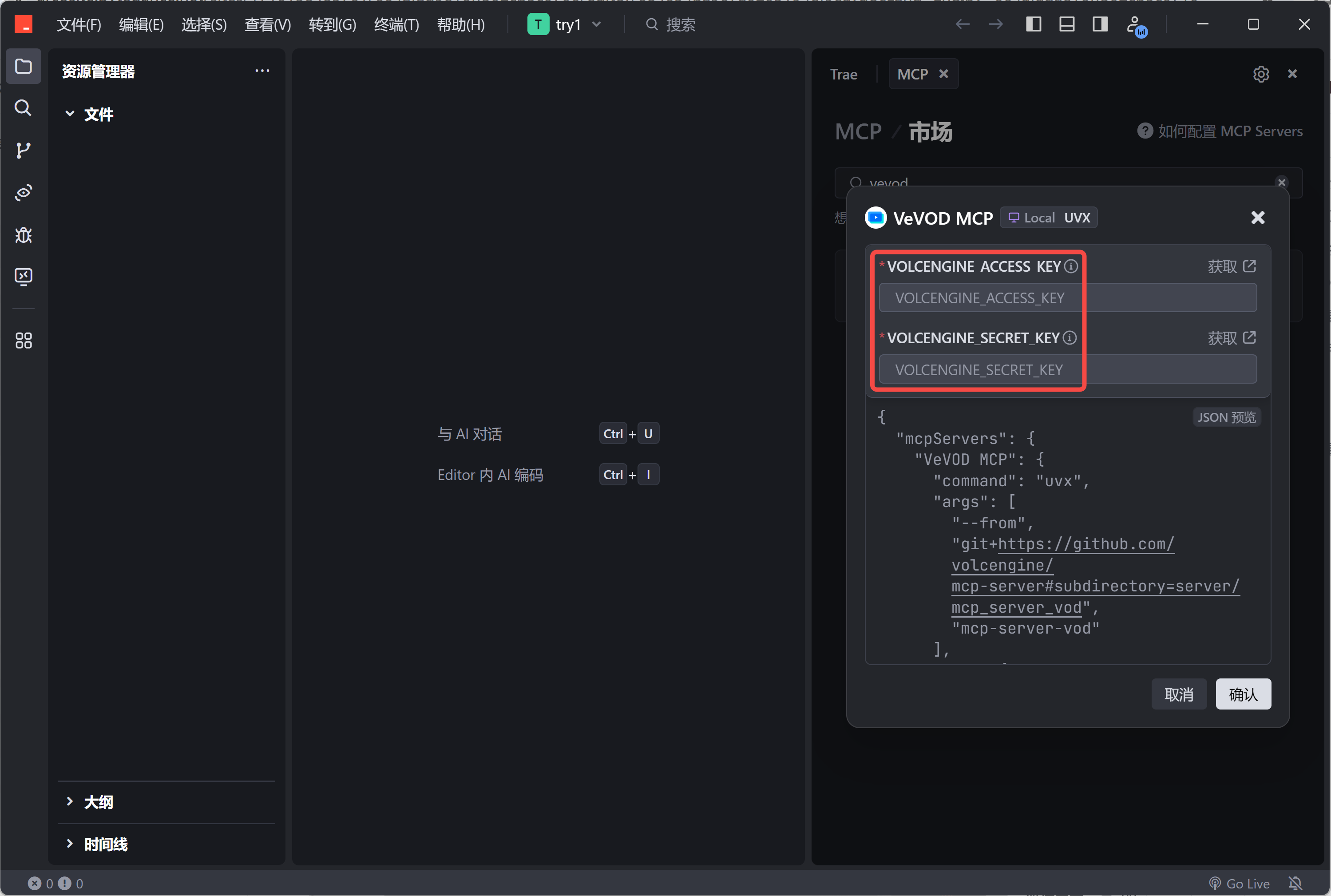Click the 取消 button
Screen dimensions: 1331x896
[1179, 694]
